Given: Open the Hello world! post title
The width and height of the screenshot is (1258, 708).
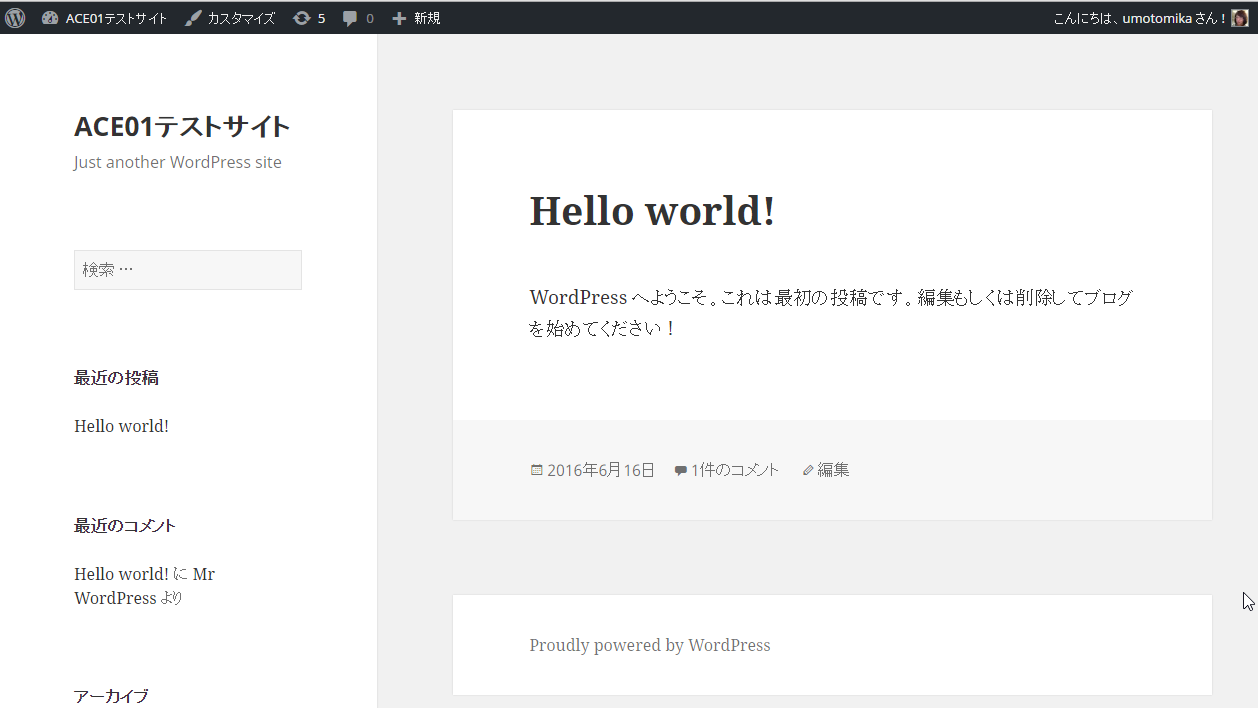Looking at the screenshot, I should point(652,211).
